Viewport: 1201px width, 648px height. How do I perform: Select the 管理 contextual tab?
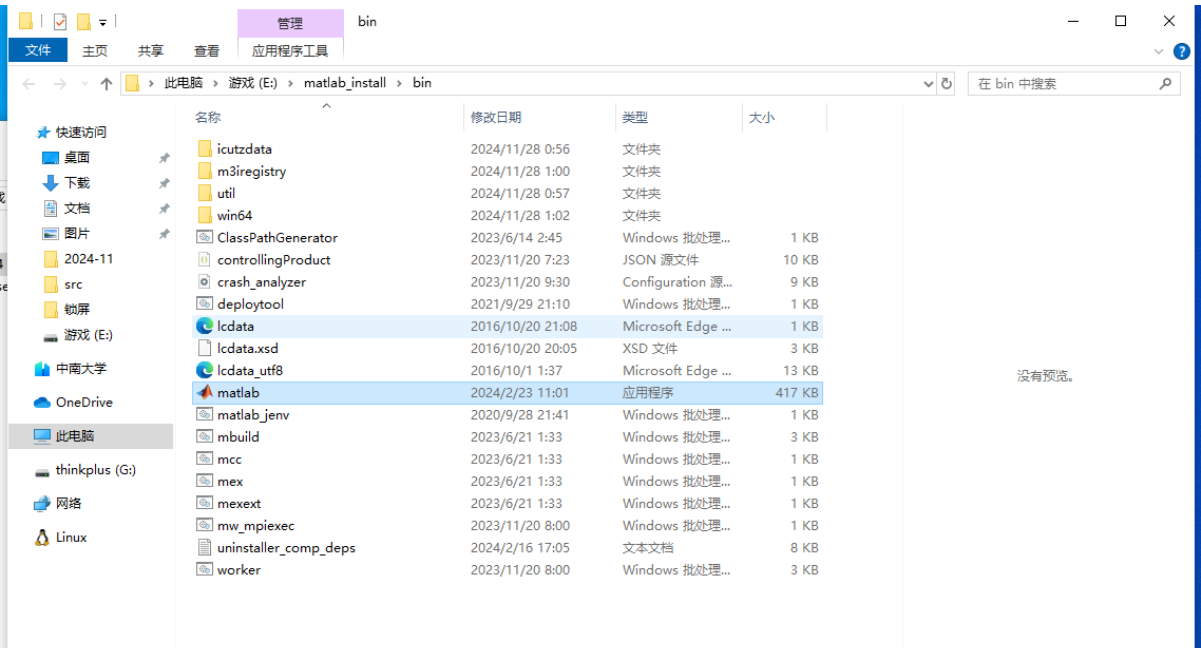pyautogui.click(x=290, y=23)
